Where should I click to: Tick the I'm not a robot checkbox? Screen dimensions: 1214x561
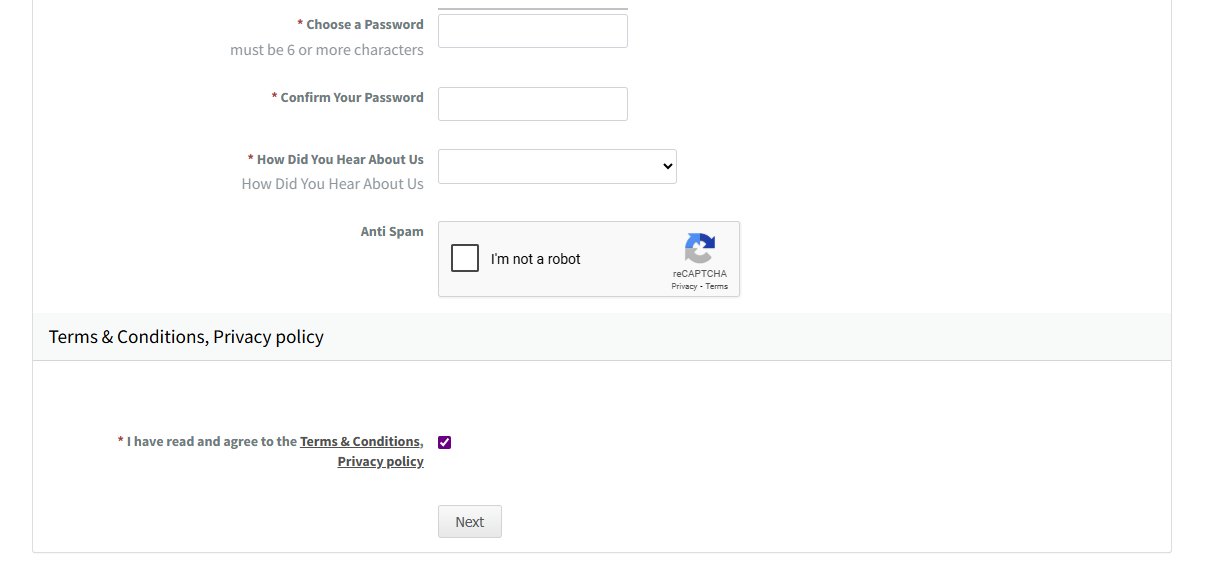465,258
